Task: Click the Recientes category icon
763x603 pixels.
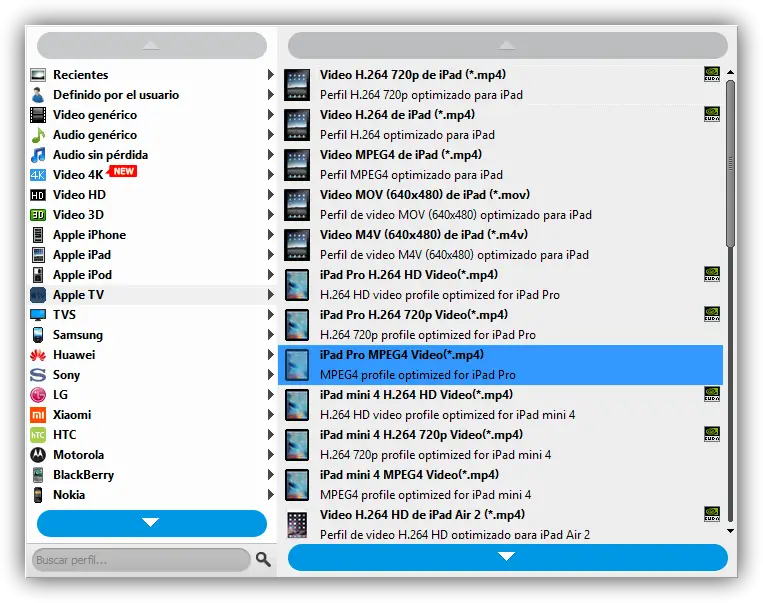Action: click(38, 74)
